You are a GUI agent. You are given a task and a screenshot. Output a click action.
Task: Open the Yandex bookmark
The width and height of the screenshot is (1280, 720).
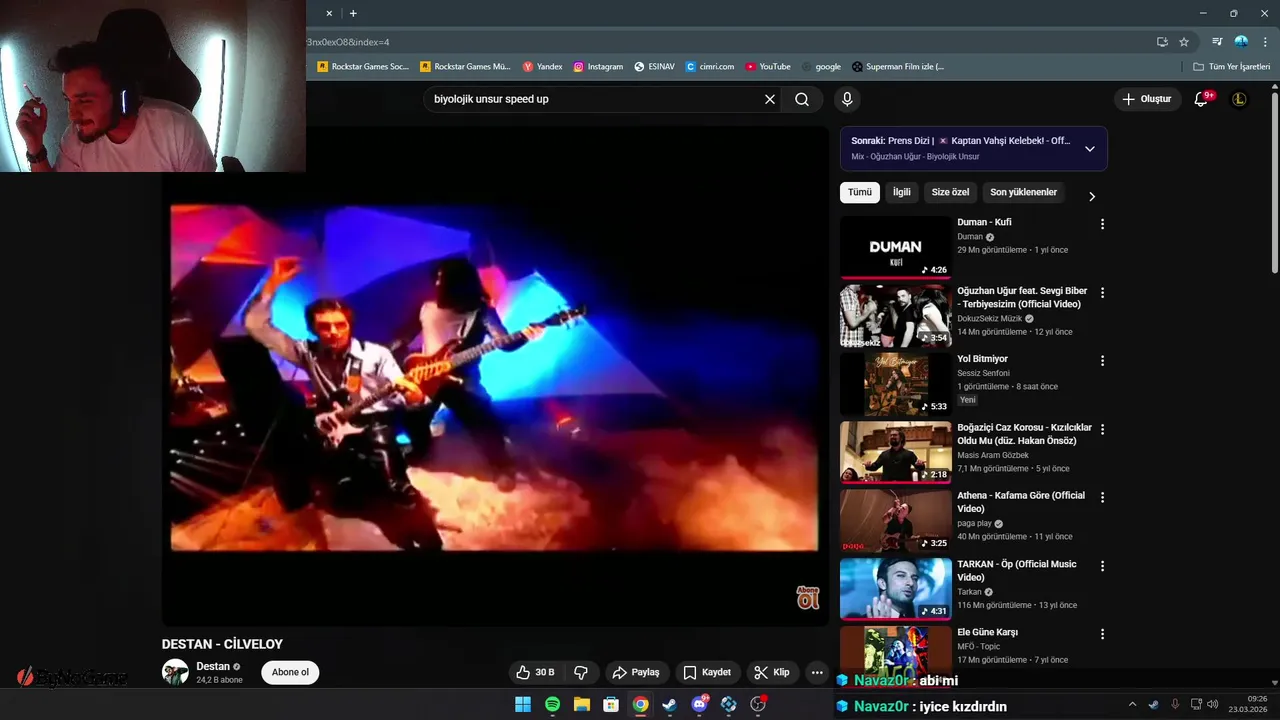[x=542, y=67]
